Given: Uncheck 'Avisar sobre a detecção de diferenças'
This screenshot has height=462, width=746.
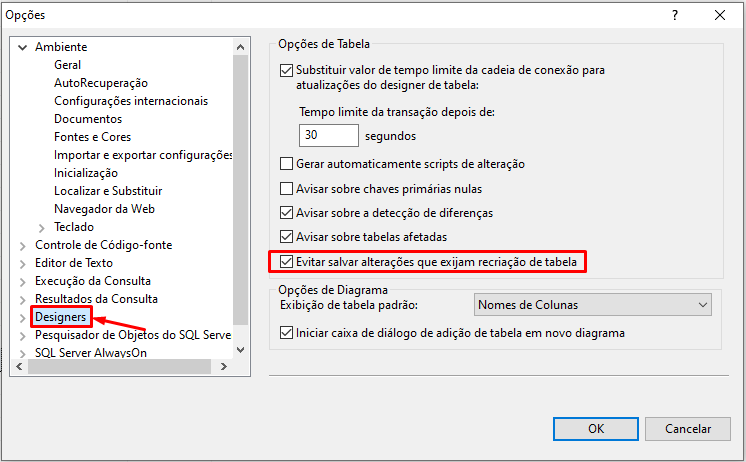Looking at the screenshot, I should (x=288, y=213).
